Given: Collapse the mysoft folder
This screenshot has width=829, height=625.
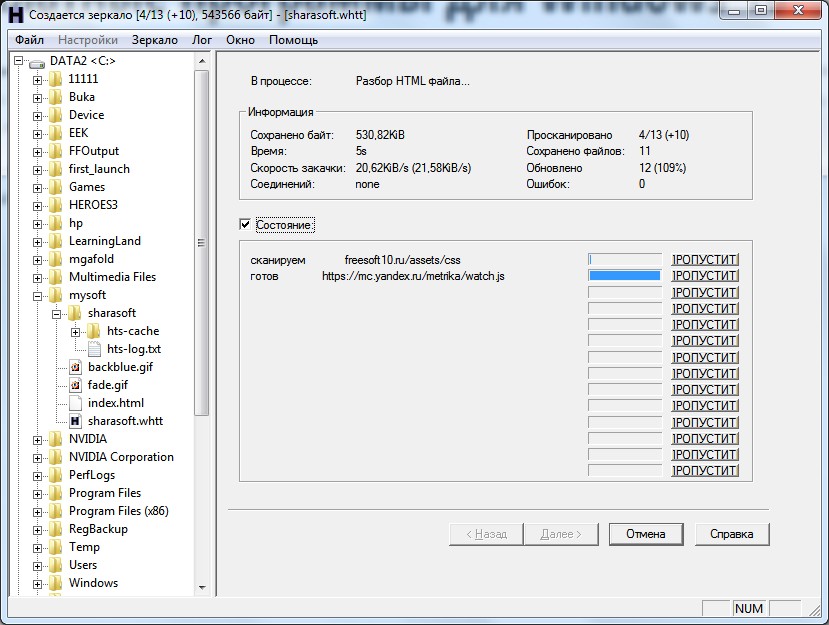Looking at the screenshot, I should 38,296.
